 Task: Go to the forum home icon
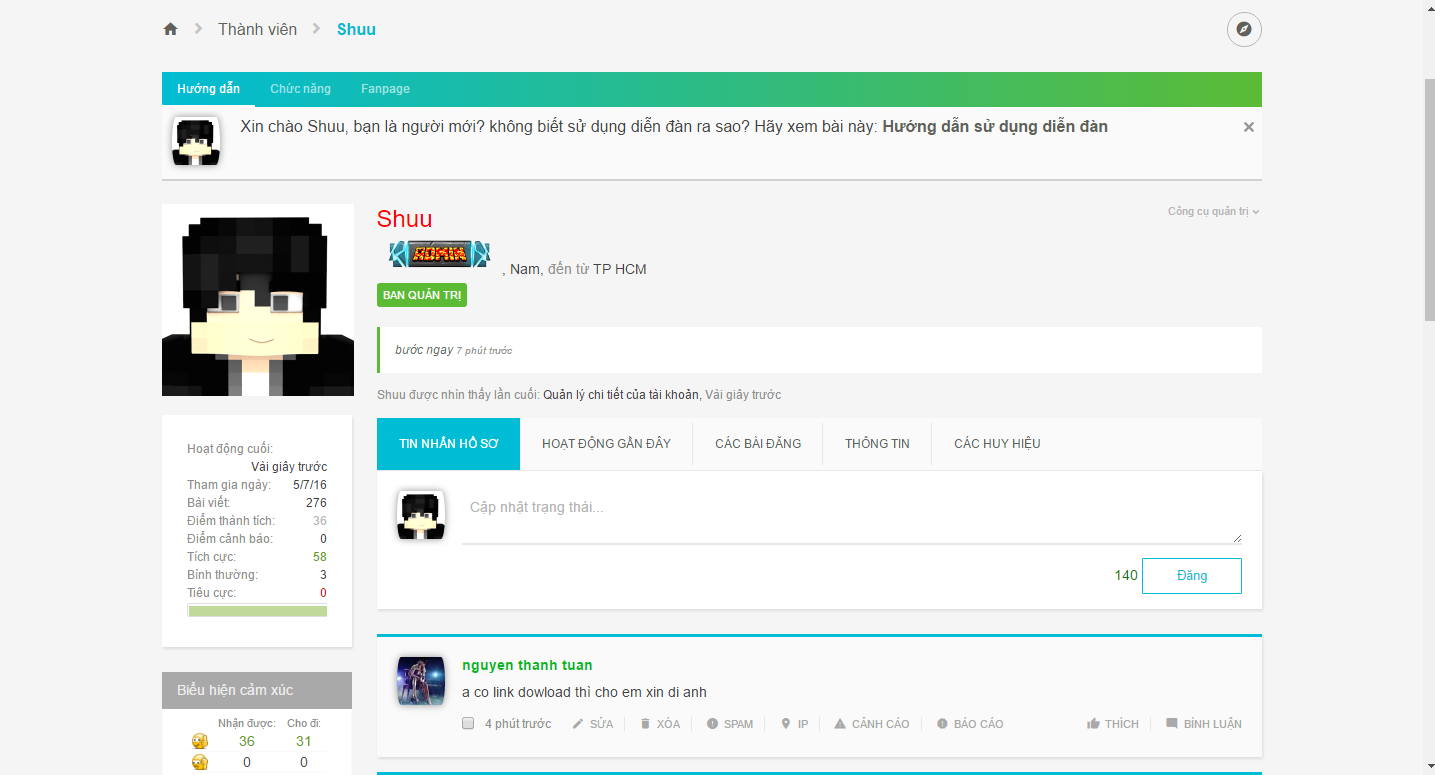[170, 29]
